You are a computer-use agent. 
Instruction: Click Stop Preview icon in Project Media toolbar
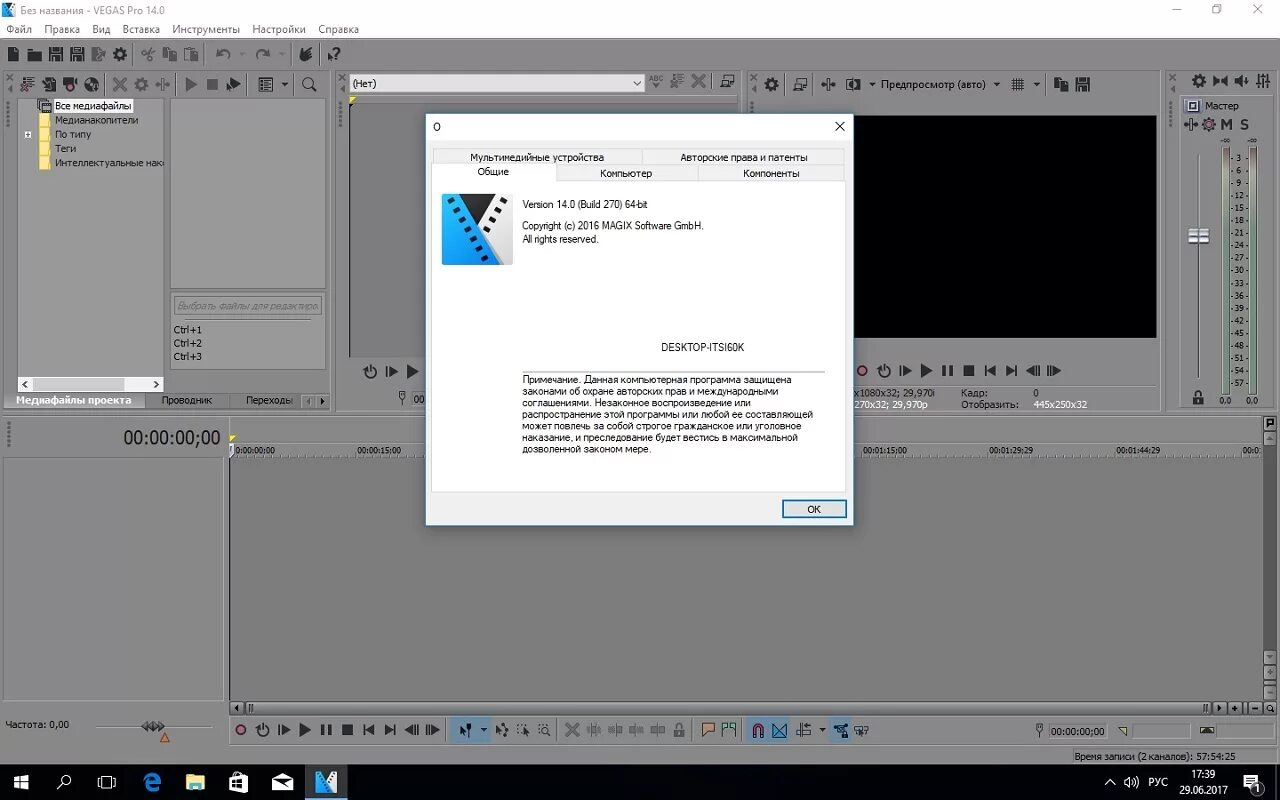(212, 85)
